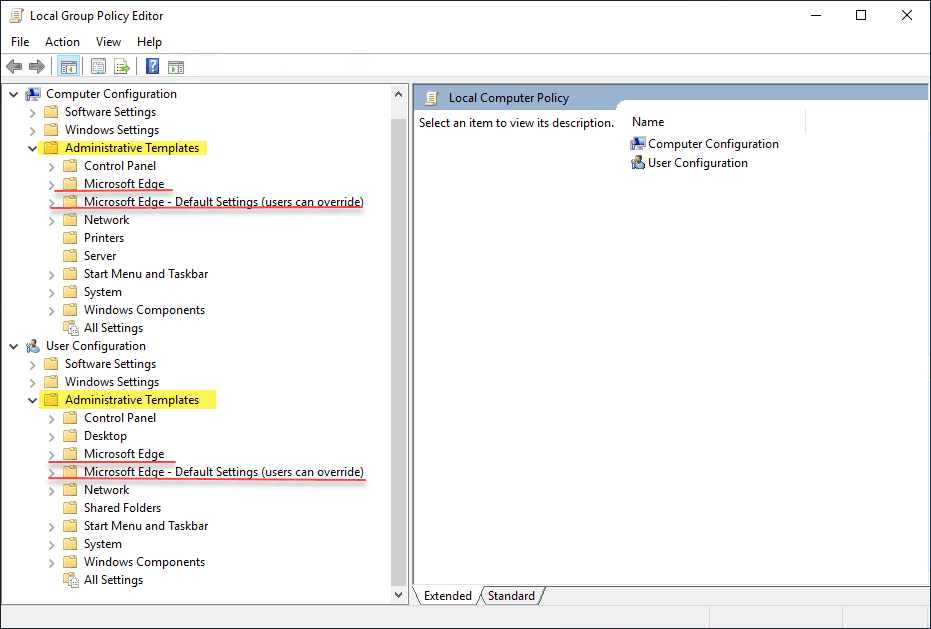Viewport: 931px width, 629px height.
Task: Collapse the User Configuration node
Action: point(14,346)
